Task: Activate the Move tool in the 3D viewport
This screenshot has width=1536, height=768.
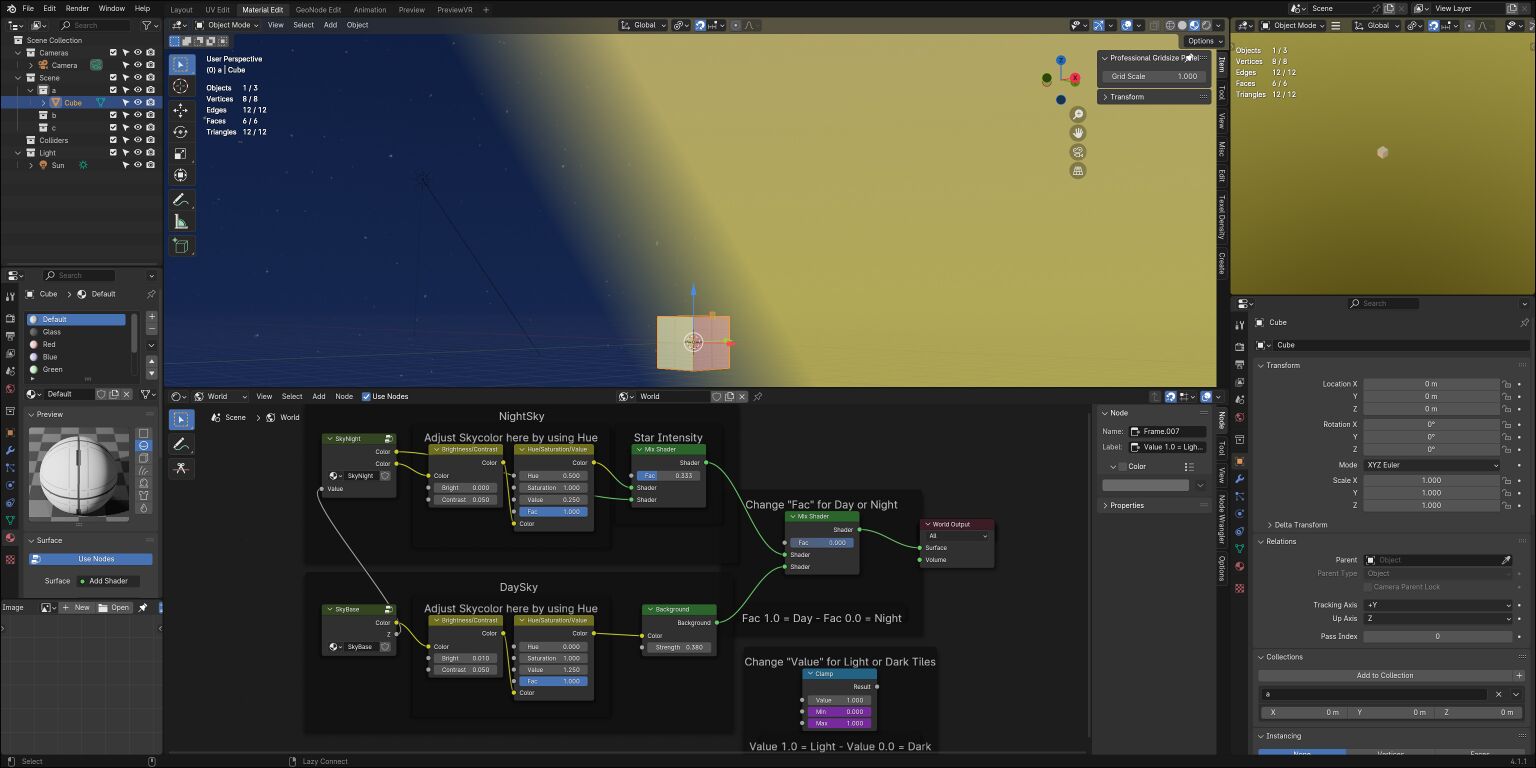Action: [181, 110]
